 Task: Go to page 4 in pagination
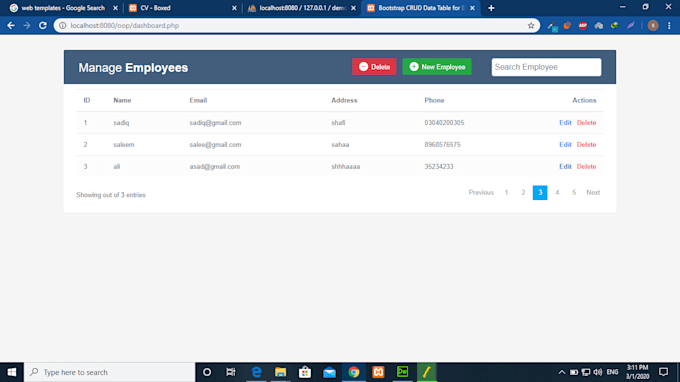(557, 193)
